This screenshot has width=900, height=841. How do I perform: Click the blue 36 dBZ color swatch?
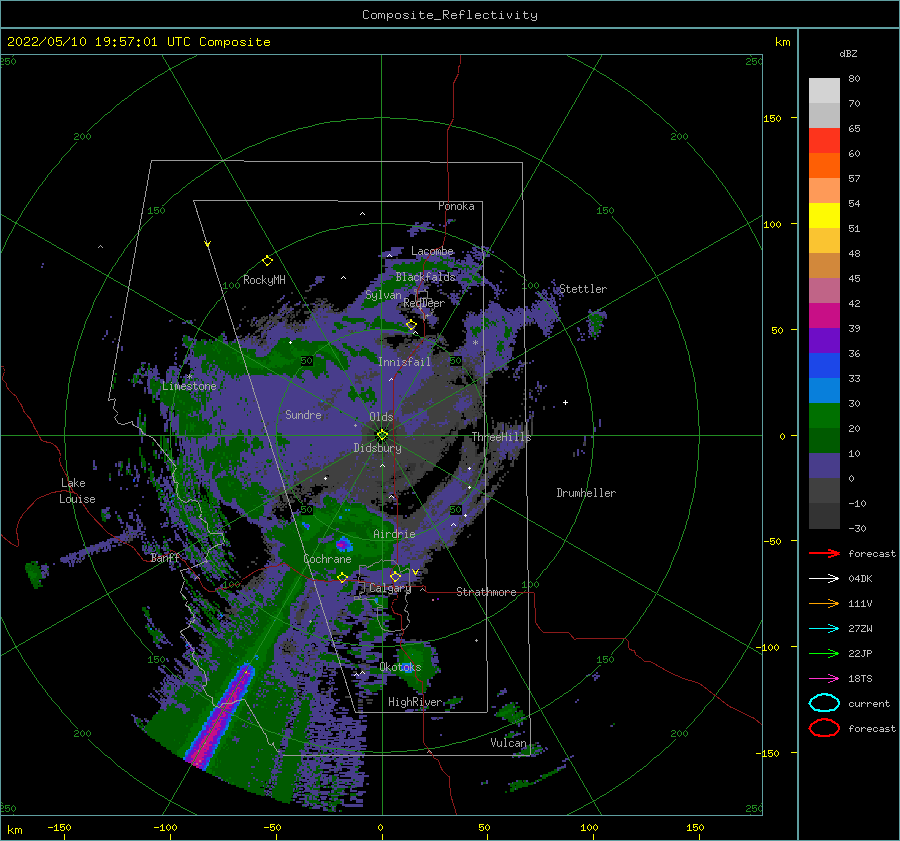click(x=824, y=366)
